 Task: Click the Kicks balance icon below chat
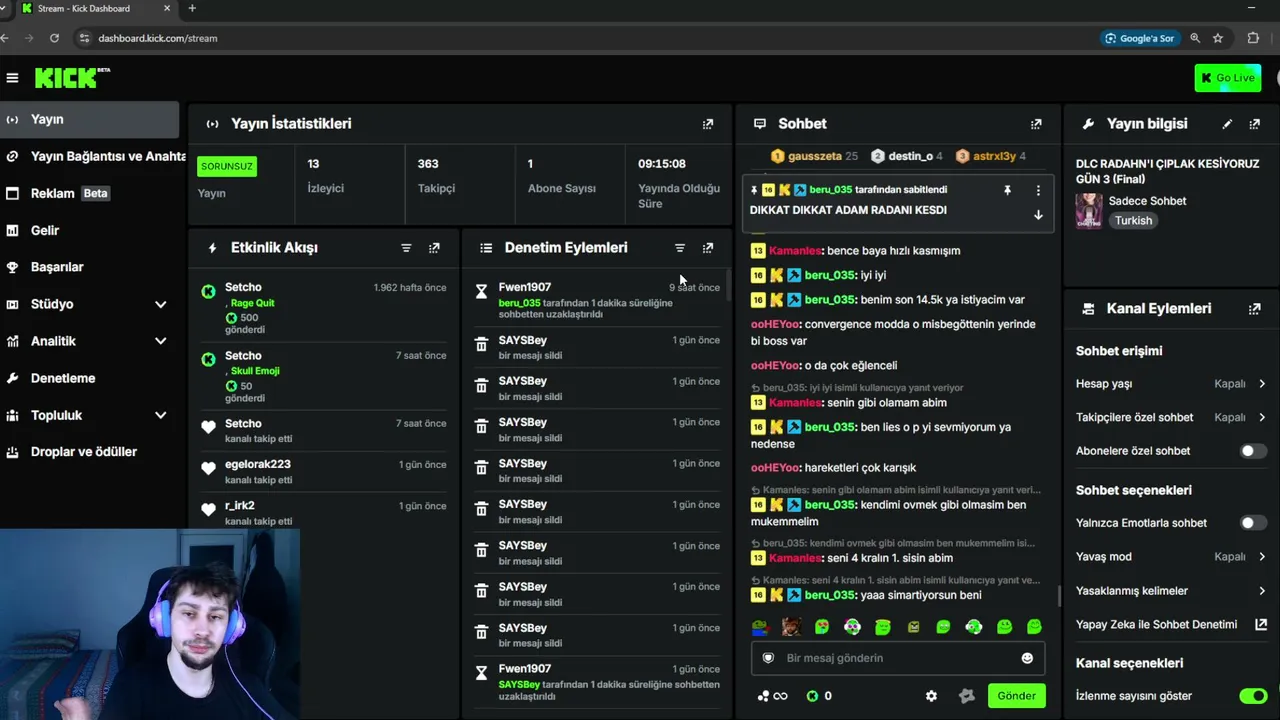click(813, 696)
